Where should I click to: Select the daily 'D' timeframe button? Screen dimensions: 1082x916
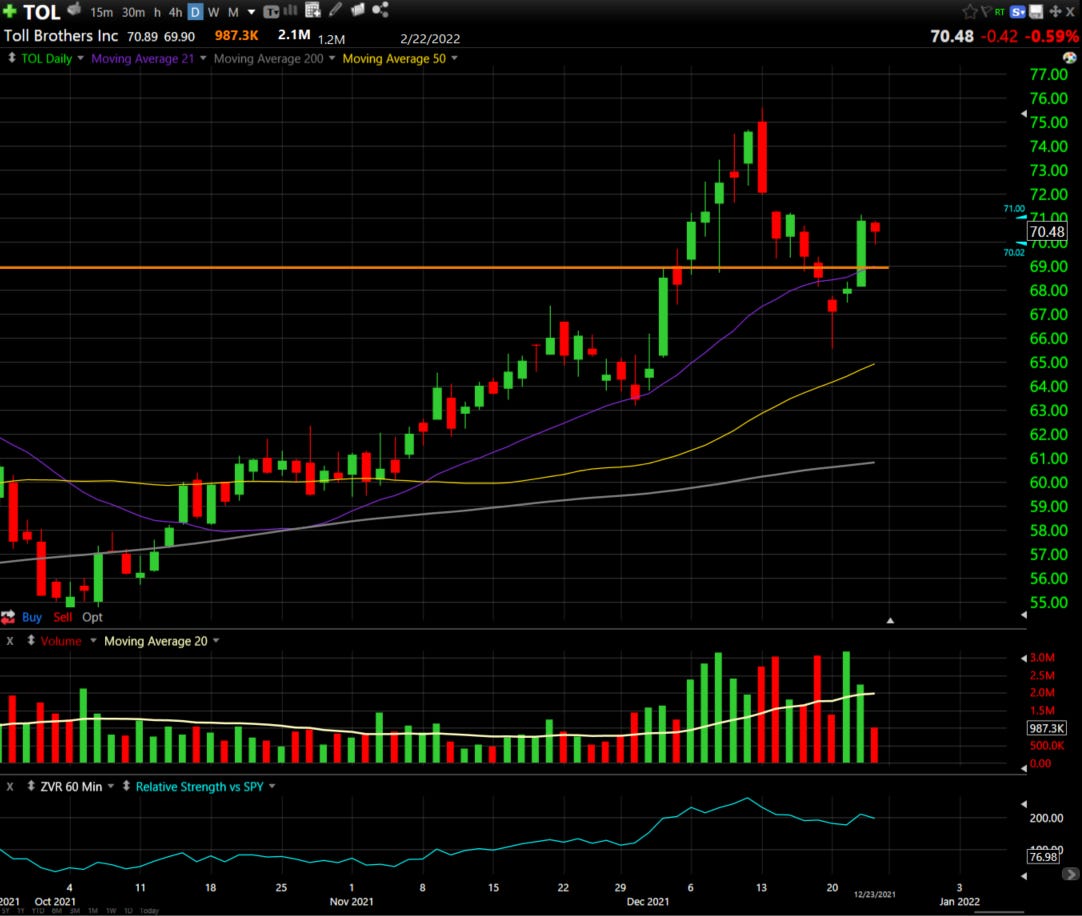195,12
